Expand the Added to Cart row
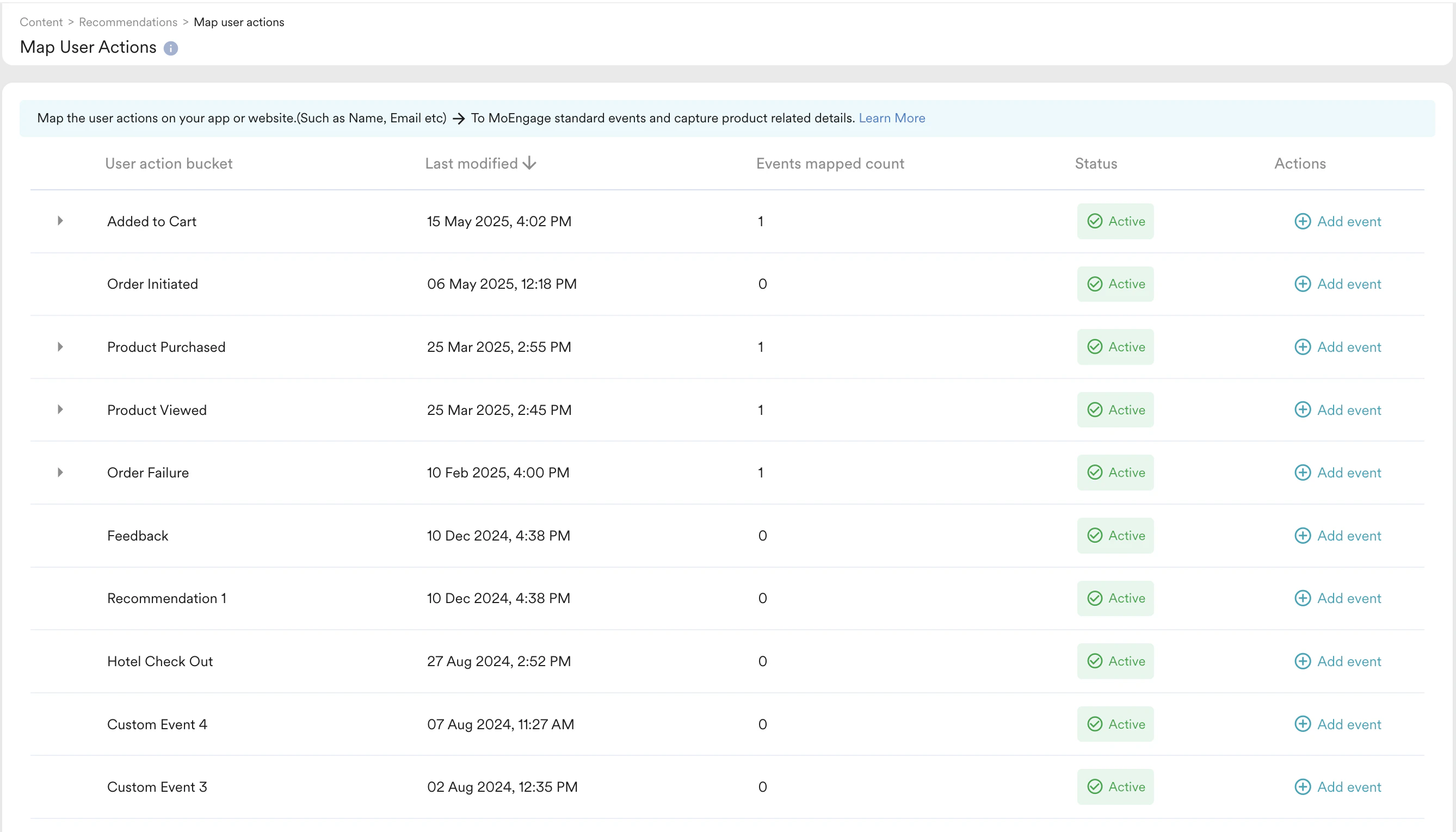Viewport: 1456px width, 832px height. (60, 221)
